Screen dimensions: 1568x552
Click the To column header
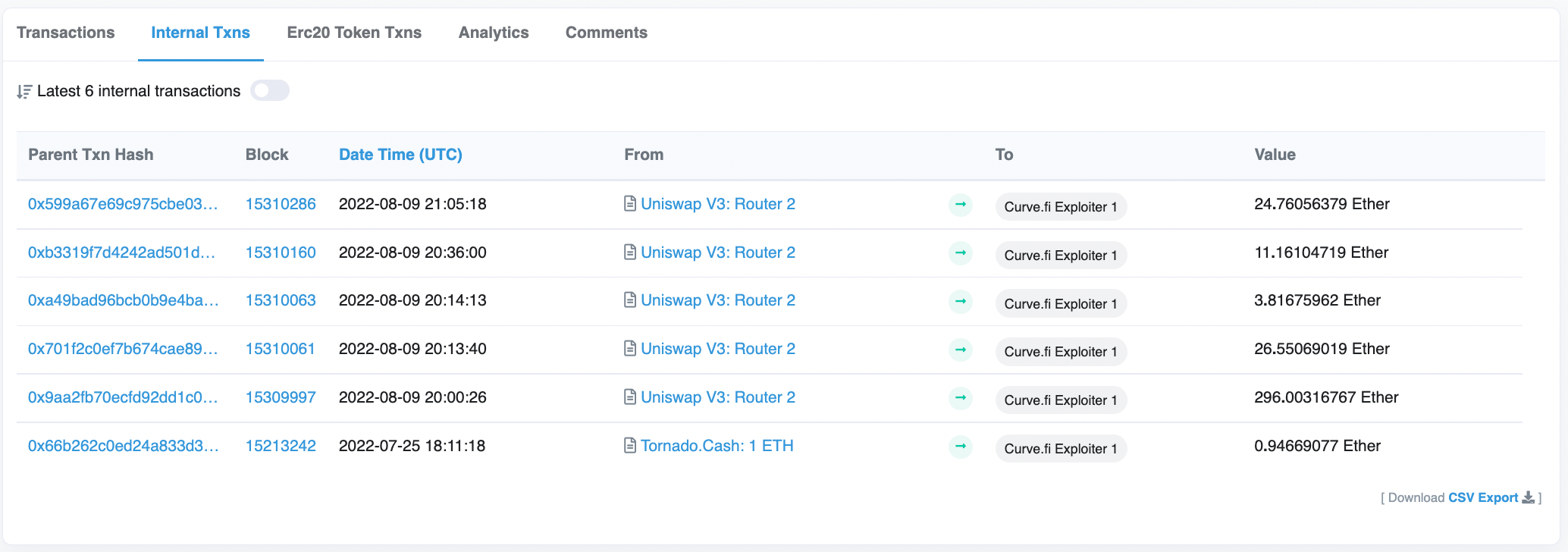click(1004, 155)
